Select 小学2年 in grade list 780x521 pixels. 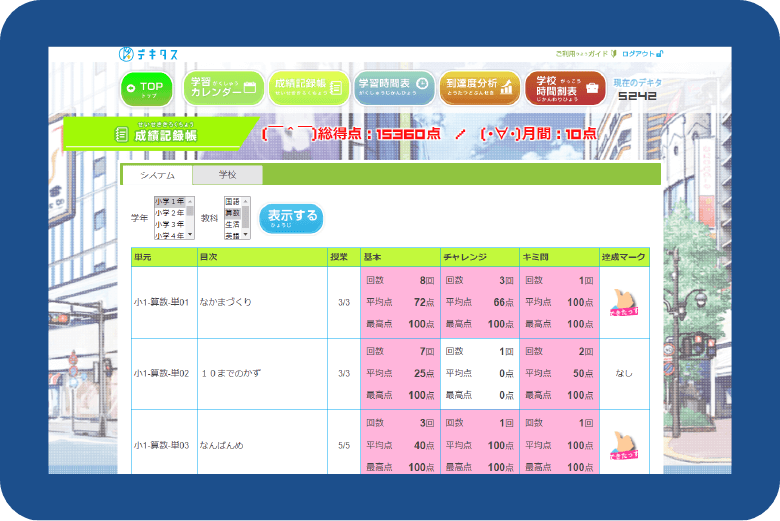click(x=170, y=213)
